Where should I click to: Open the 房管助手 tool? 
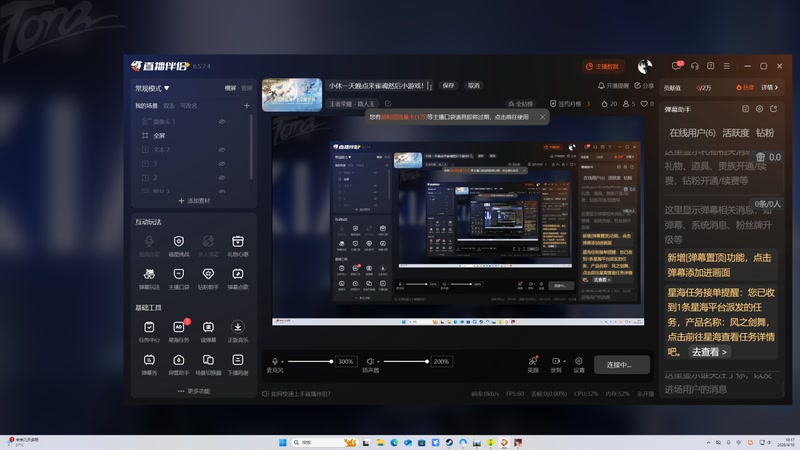pyautogui.click(x=179, y=364)
